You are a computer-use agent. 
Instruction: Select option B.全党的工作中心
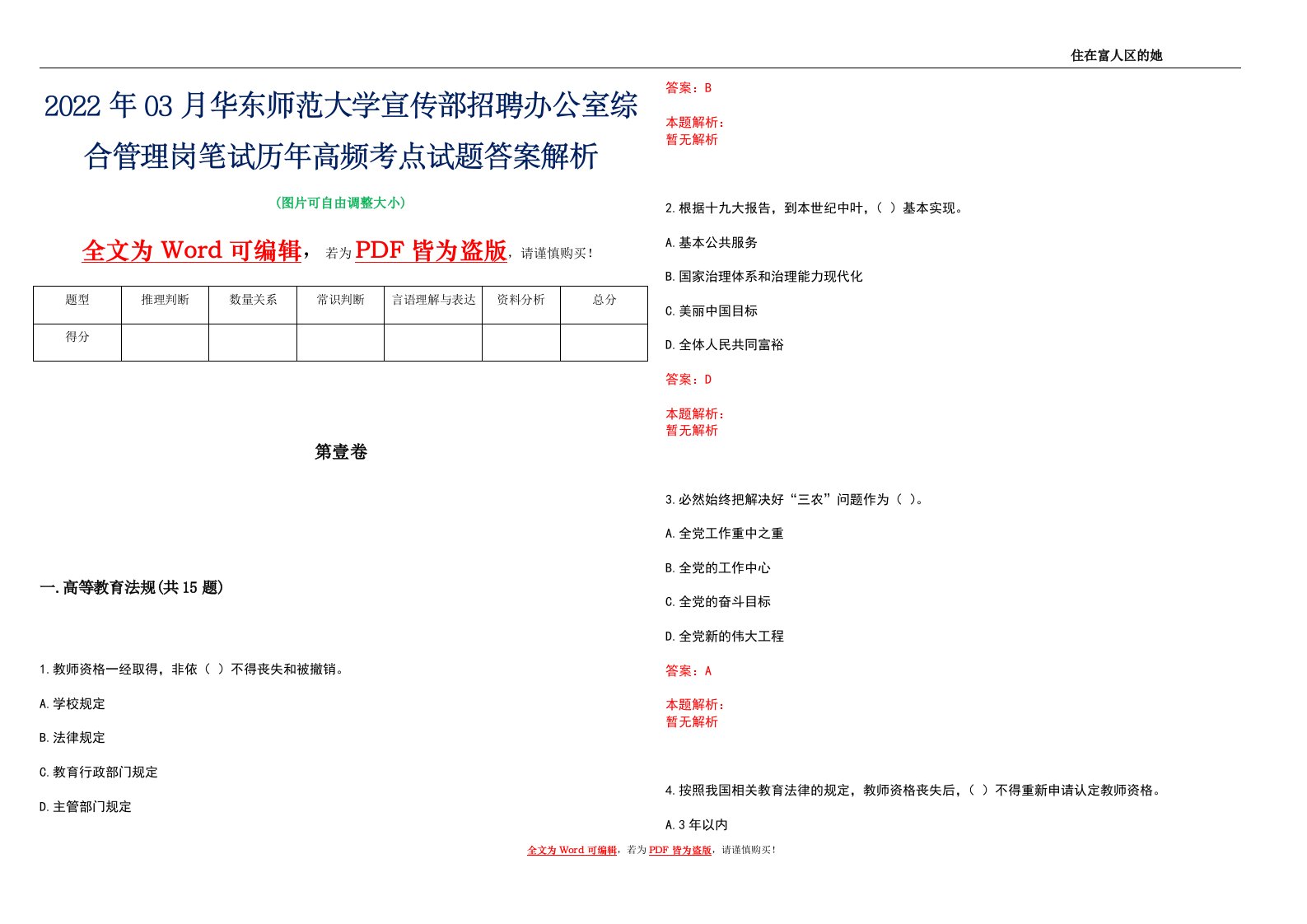718,568
